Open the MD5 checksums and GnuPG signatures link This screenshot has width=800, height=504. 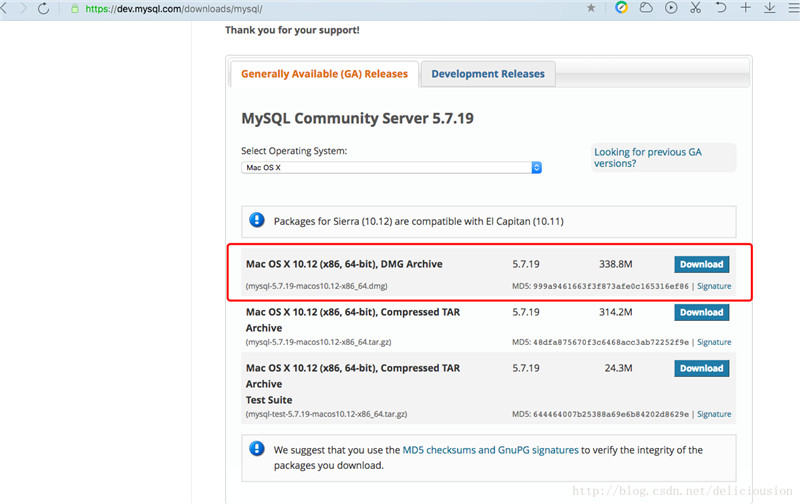click(x=490, y=450)
